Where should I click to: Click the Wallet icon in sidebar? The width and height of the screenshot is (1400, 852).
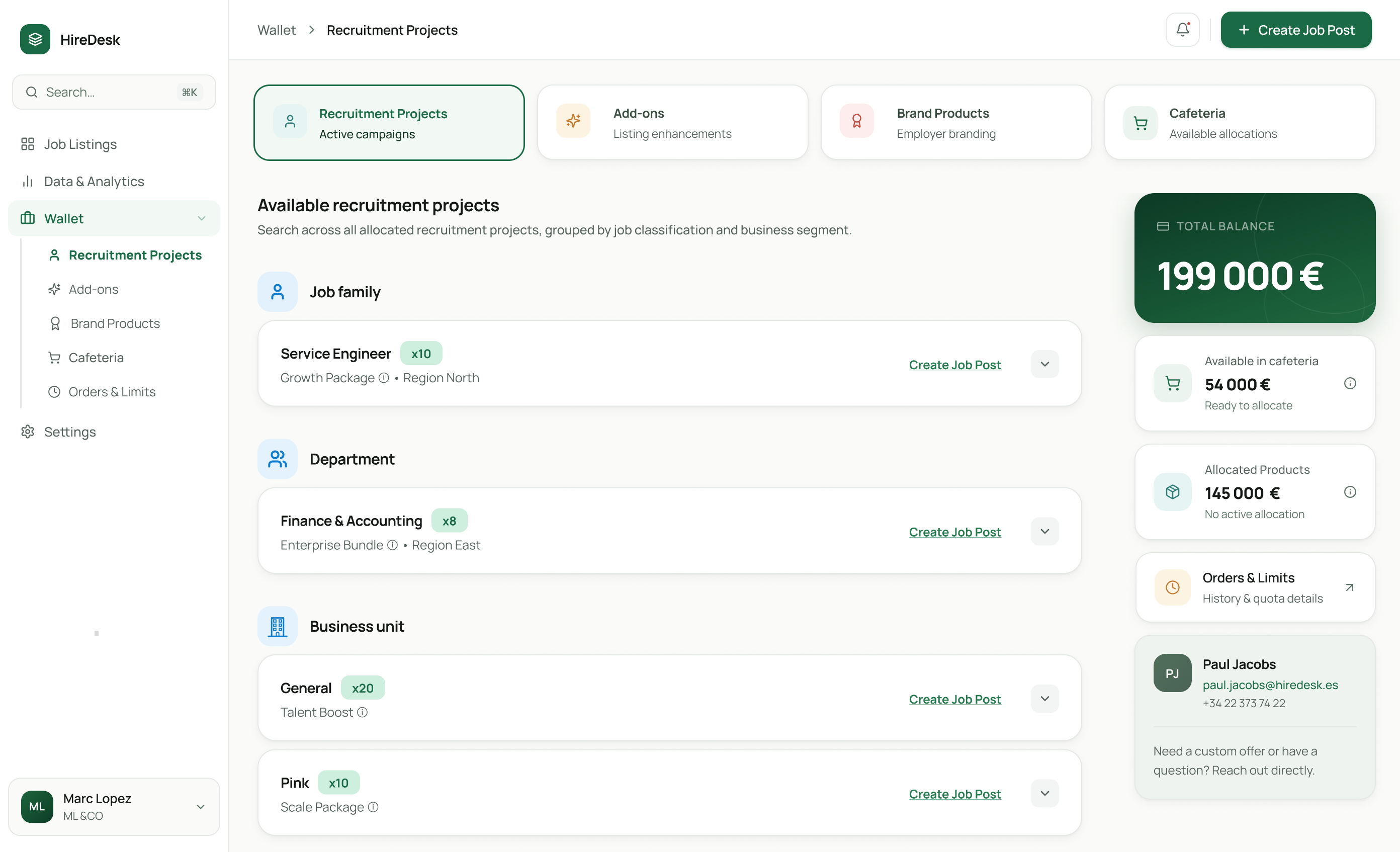[27, 218]
